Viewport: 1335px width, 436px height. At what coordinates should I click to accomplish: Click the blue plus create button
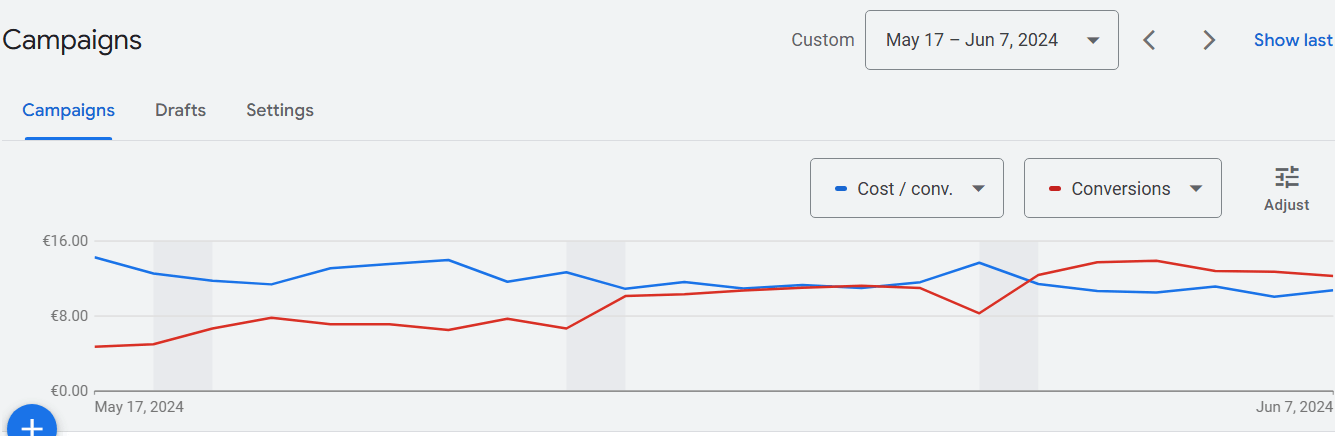[32, 426]
